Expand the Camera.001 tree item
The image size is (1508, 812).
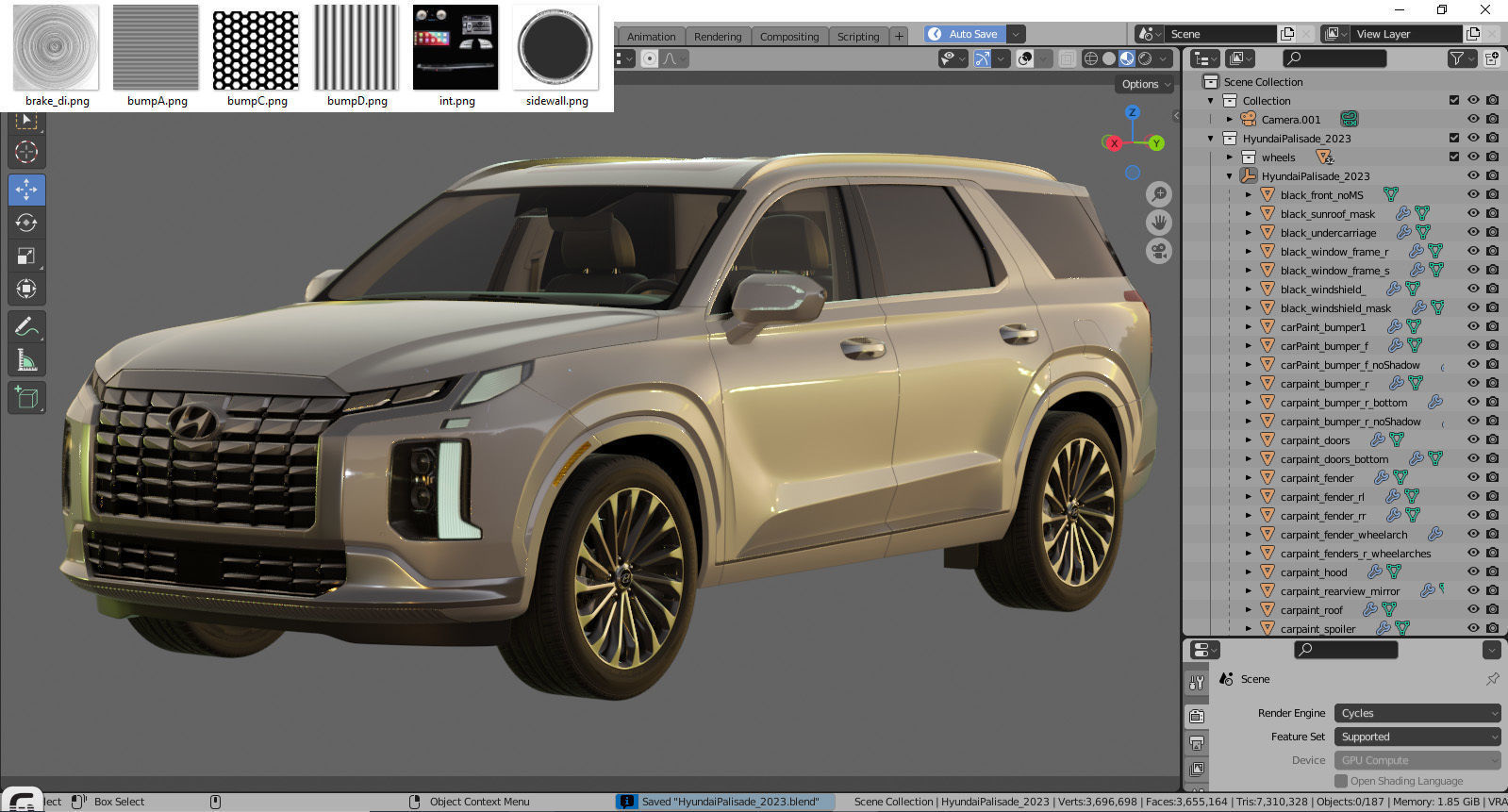coord(1230,119)
